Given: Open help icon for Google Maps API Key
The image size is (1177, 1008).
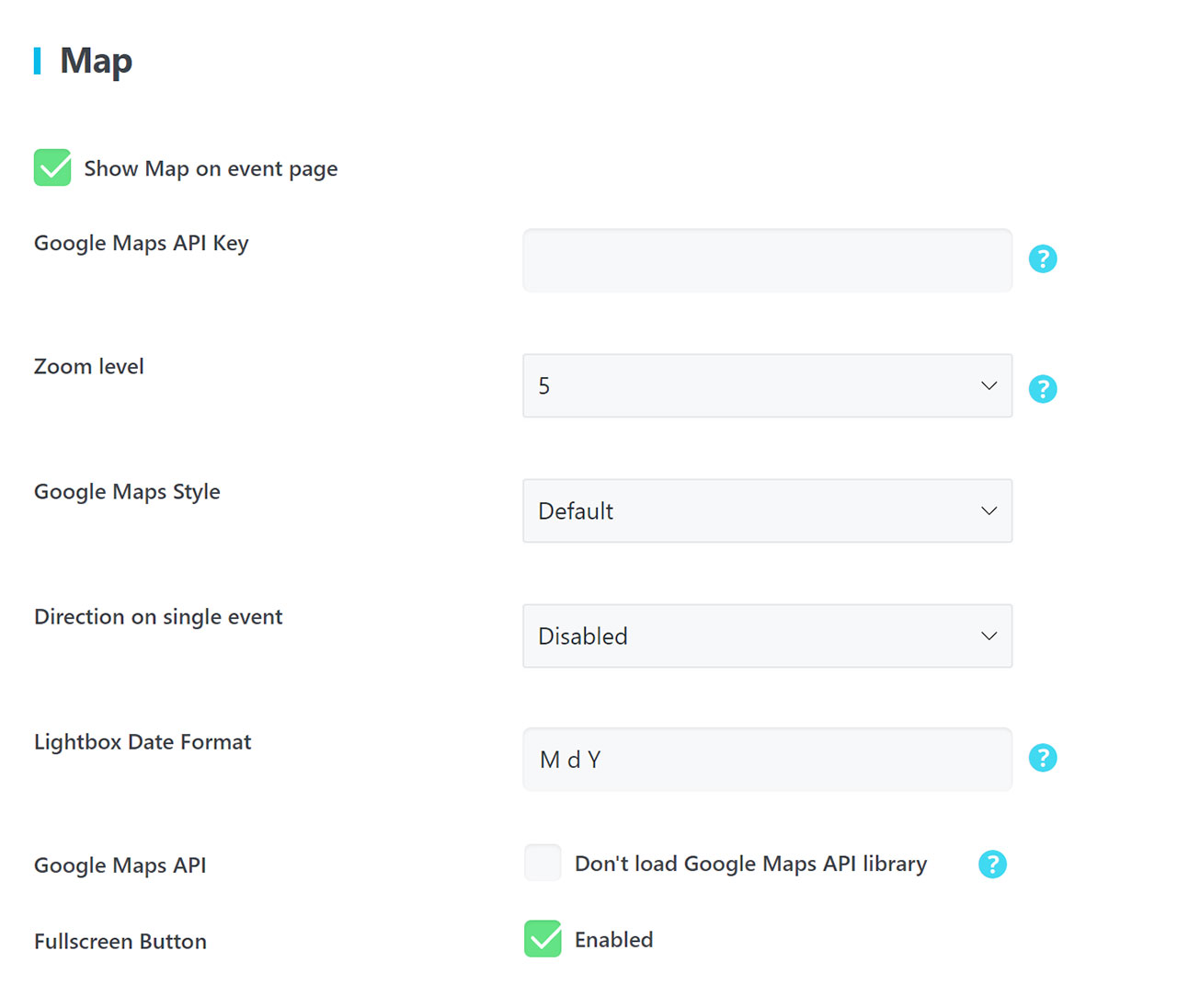Looking at the screenshot, I should click(1043, 259).
